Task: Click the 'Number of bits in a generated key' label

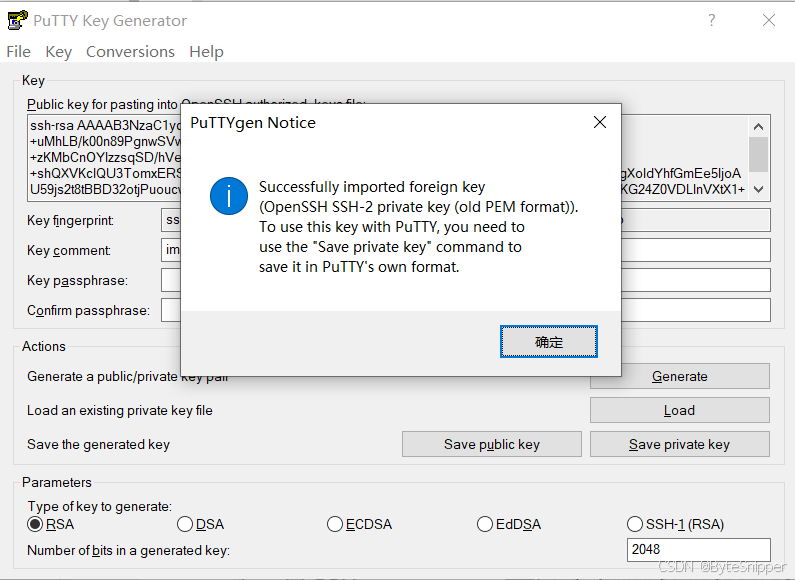Action: click(x=128, y=550)
